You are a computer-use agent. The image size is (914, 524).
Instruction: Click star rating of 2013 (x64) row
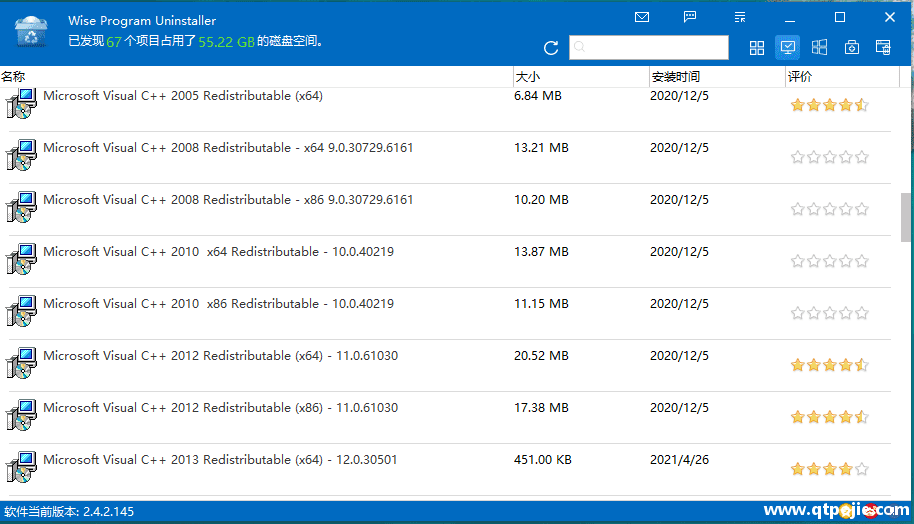click(829, 469)
